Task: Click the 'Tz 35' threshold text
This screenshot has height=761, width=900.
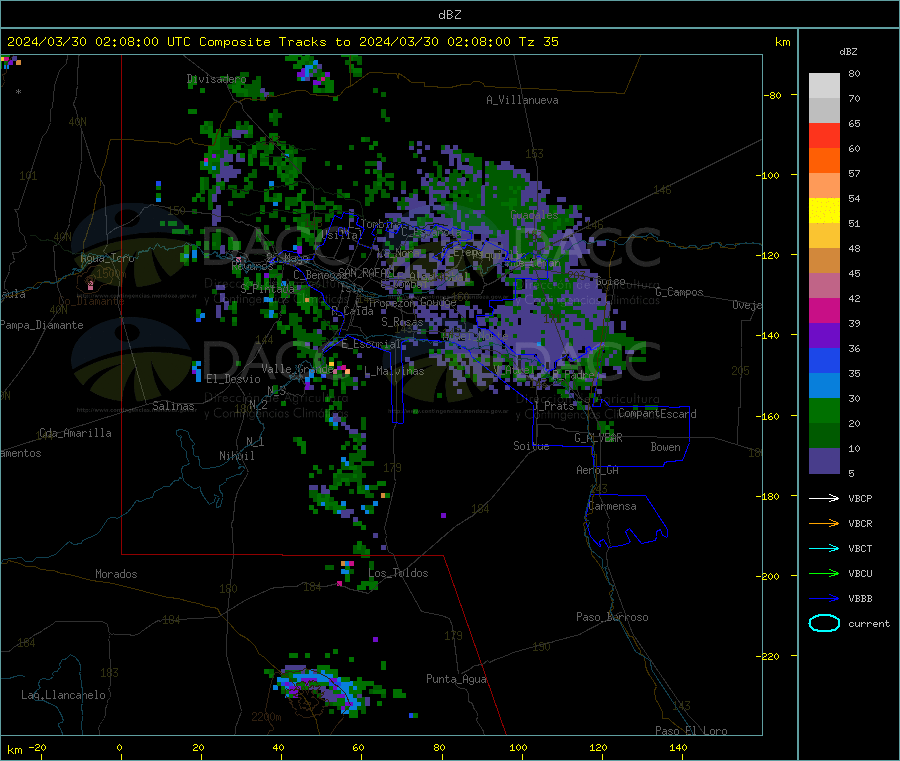Action: pyautogui.click(x=538, y=41)
